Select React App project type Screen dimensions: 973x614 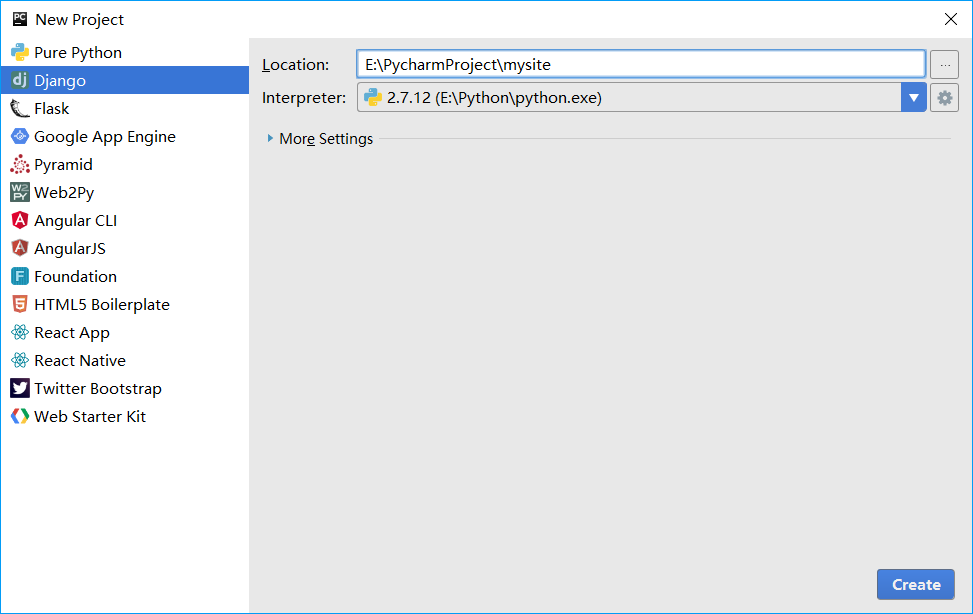pyautogui.click(x=125, y=332)
